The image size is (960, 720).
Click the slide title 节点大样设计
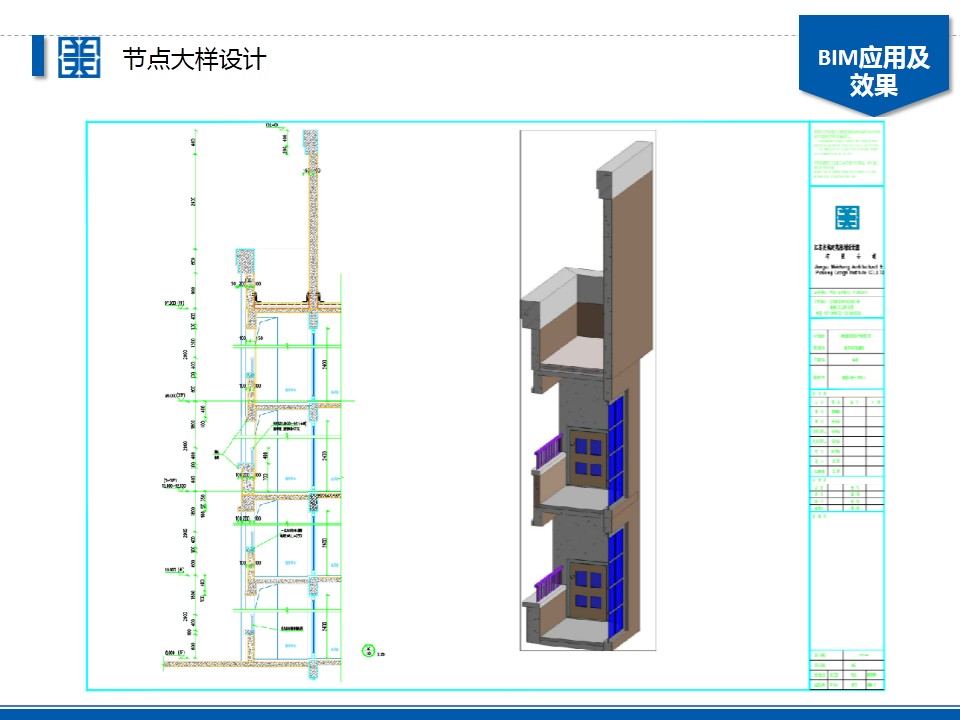(x=193, y=59)
